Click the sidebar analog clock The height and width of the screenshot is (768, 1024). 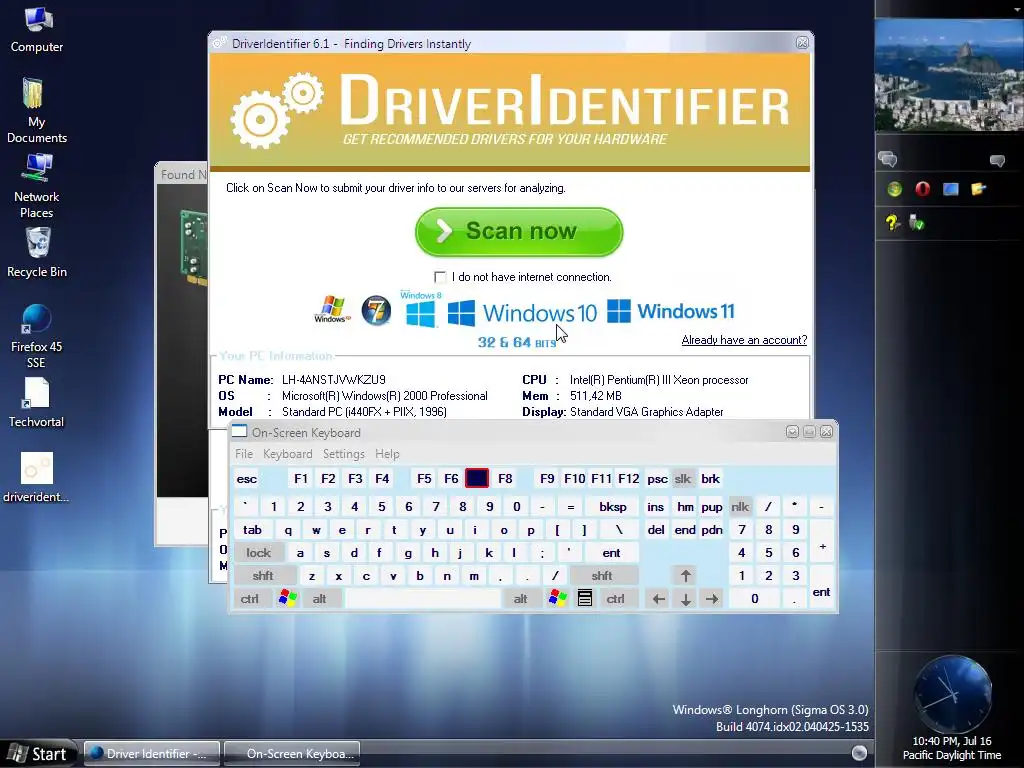coord(952,694)
